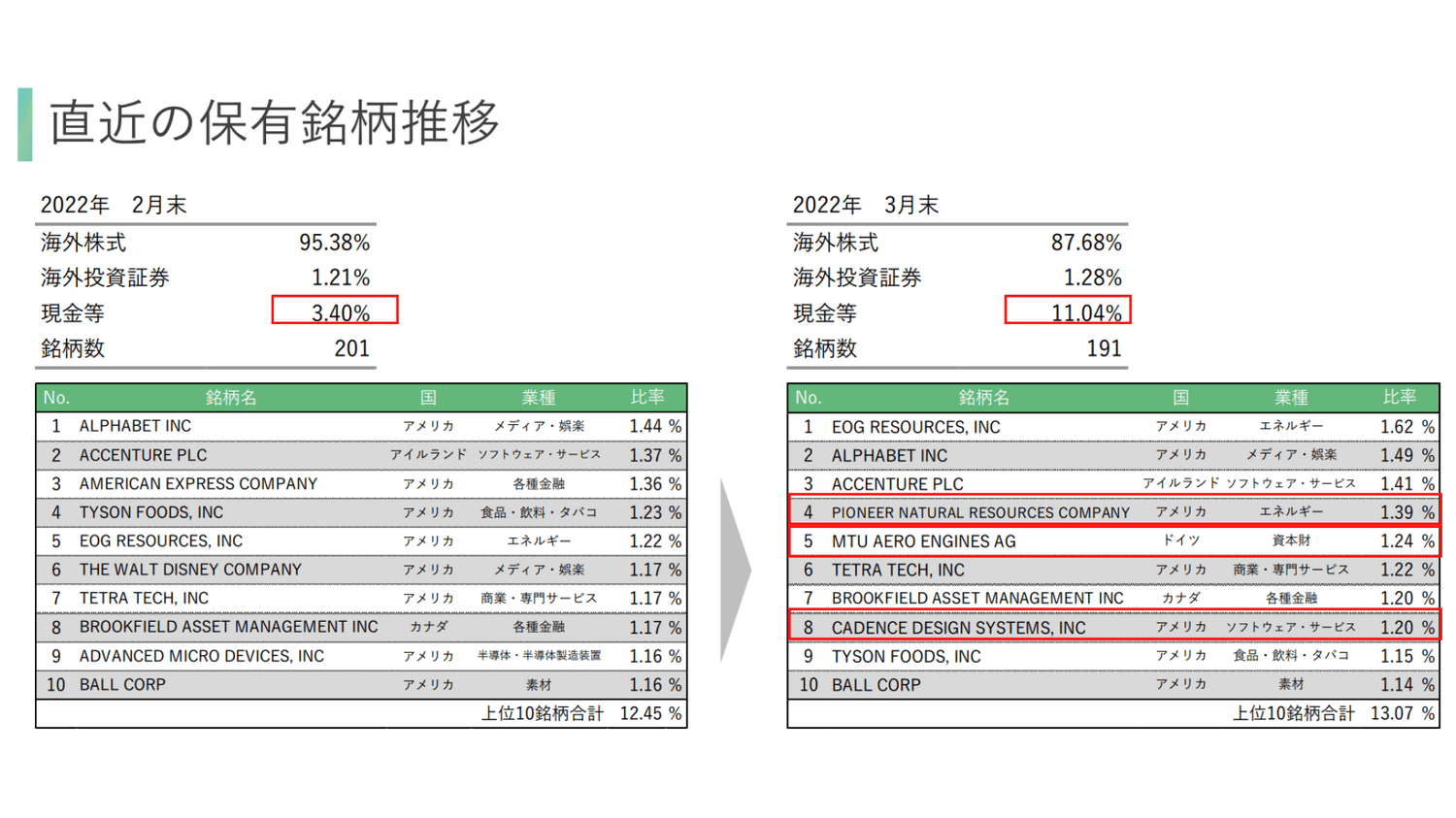
Task: Select ALPHABET INC in February table
Action: point(135,426)
